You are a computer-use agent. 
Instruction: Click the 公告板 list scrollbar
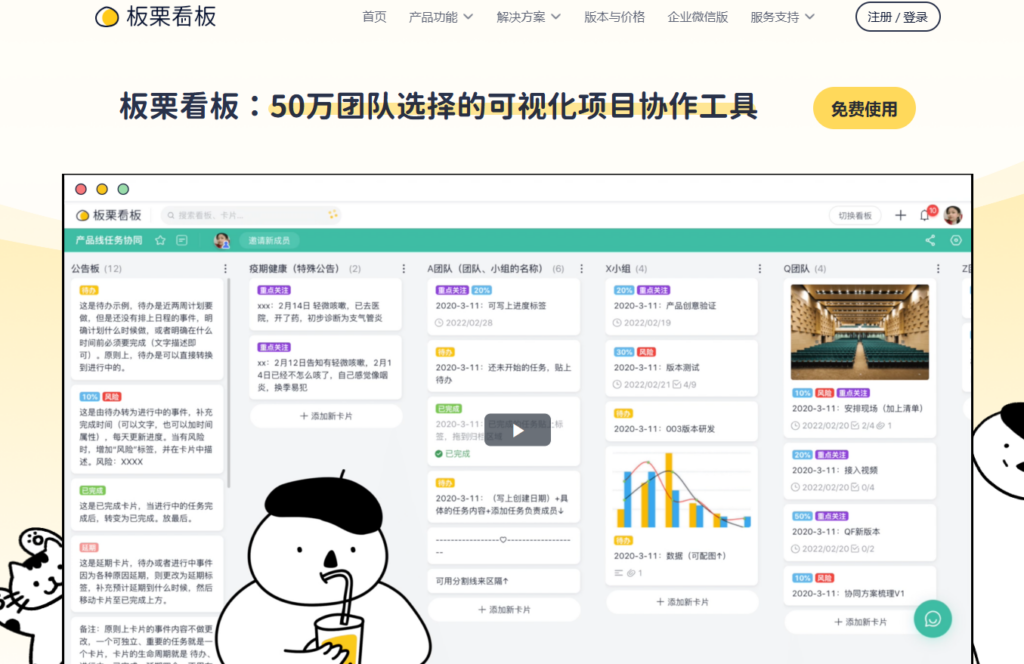(x=229, y=383)
